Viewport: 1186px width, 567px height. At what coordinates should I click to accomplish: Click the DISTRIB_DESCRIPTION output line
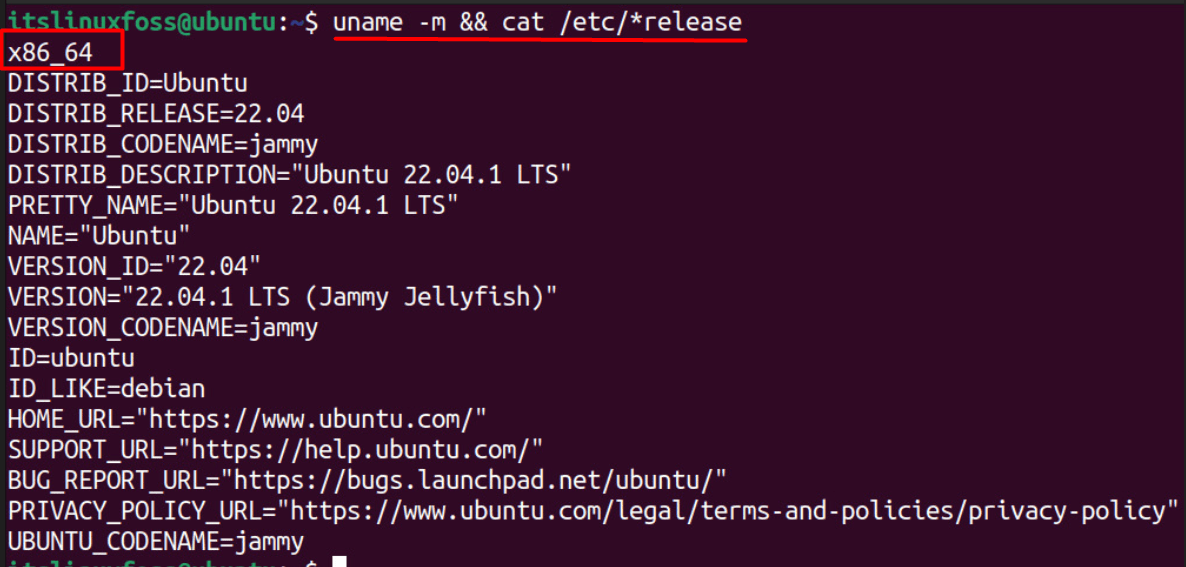pyautogui.click(x=290, y=175)
